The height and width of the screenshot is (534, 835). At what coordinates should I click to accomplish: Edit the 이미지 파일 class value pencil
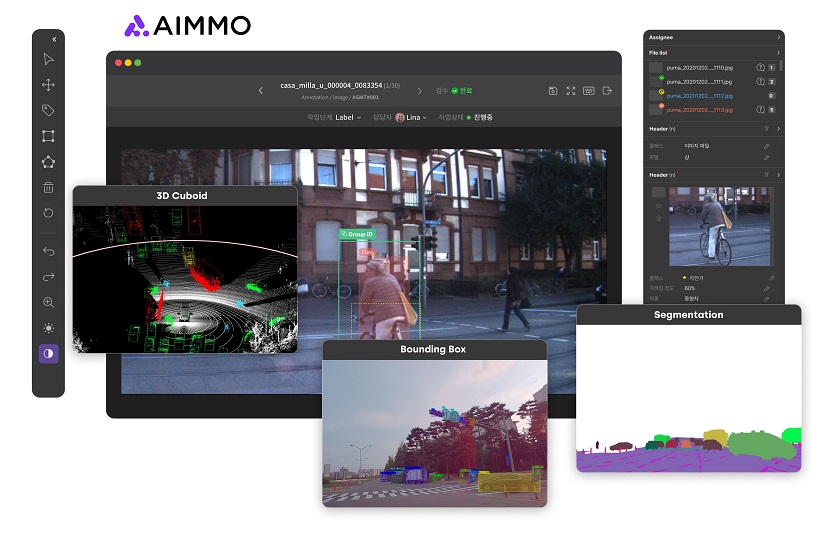[x=767, y=146]
